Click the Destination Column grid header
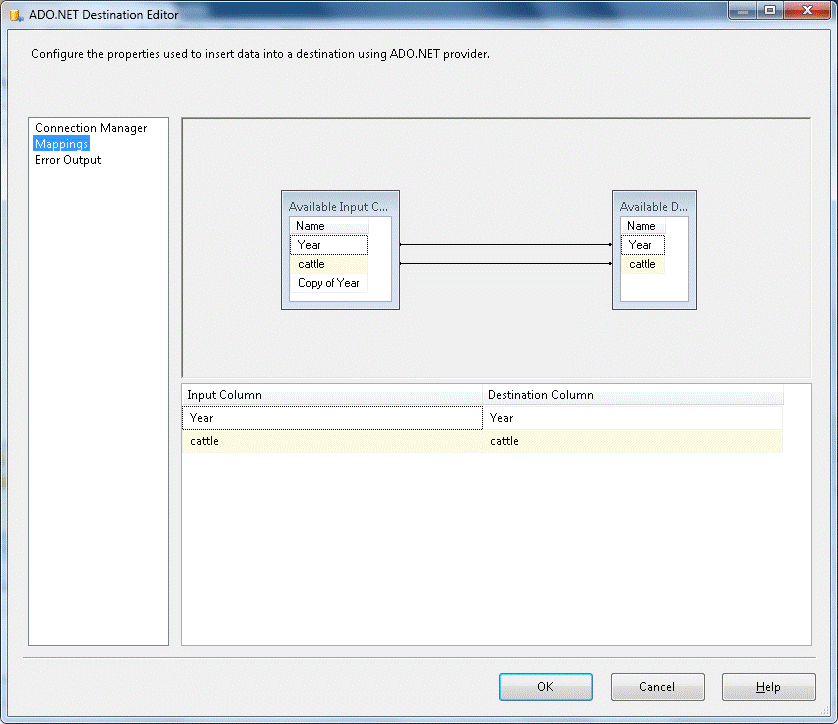838x724 pixels. 633,395
